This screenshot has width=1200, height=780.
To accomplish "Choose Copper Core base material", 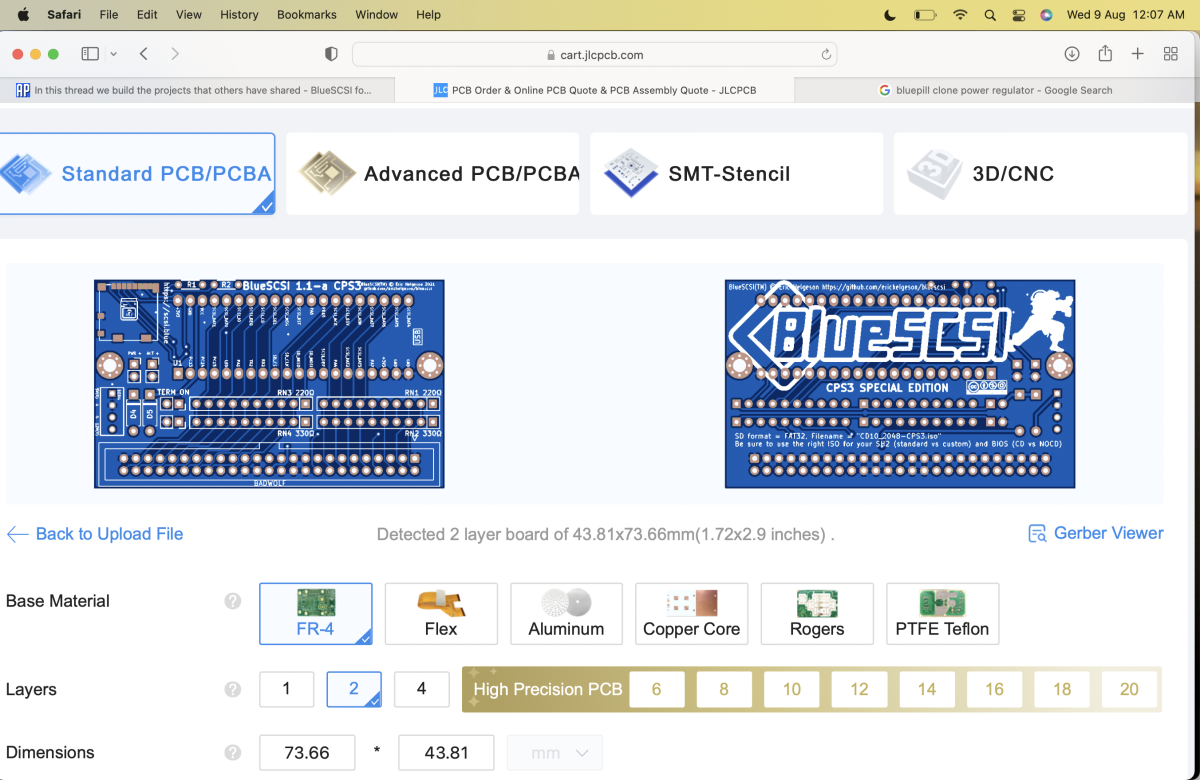I will 692,614.
